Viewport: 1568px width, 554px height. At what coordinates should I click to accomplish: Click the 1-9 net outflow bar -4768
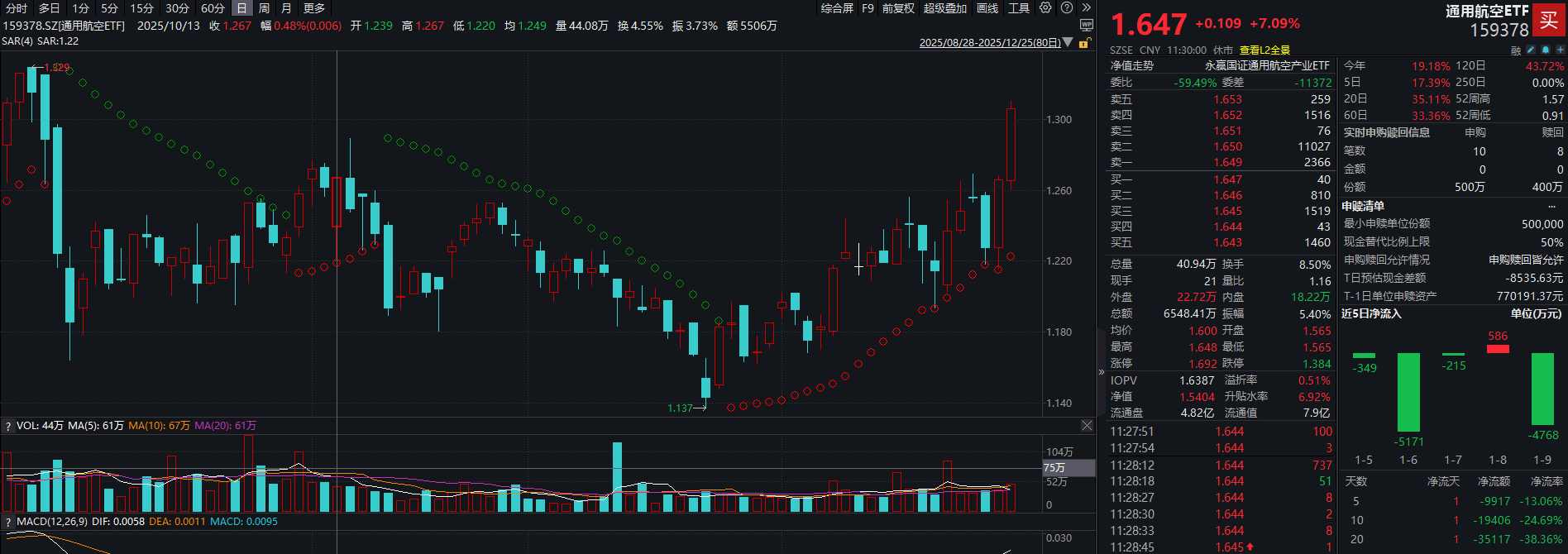1542,389
